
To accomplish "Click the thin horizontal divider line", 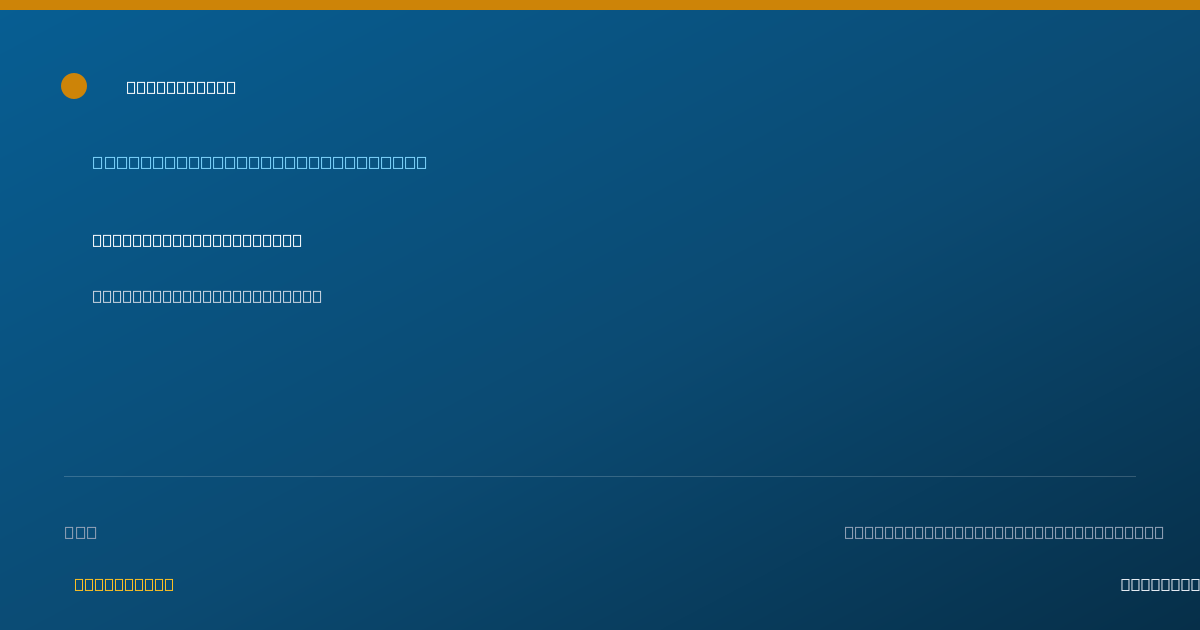I will tap(600, 476).
